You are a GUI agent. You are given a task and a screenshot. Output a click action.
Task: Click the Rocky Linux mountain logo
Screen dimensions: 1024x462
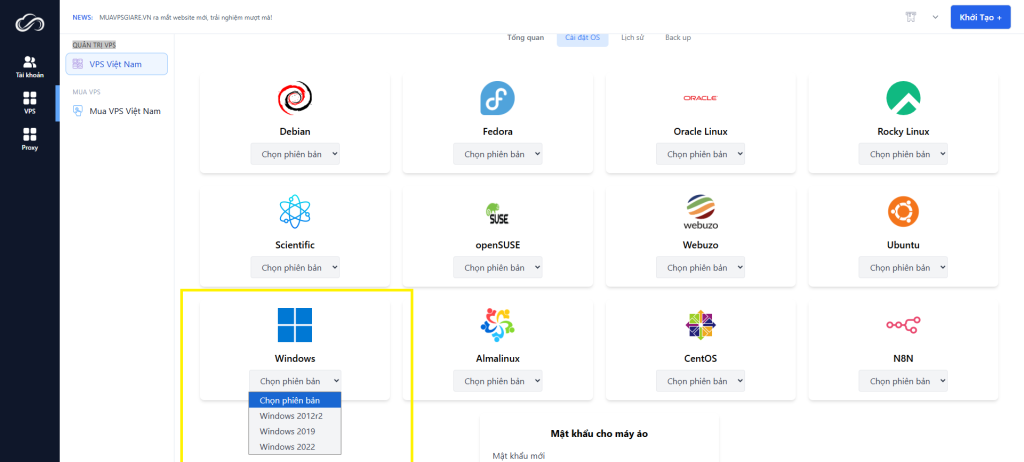click(902, 98)
